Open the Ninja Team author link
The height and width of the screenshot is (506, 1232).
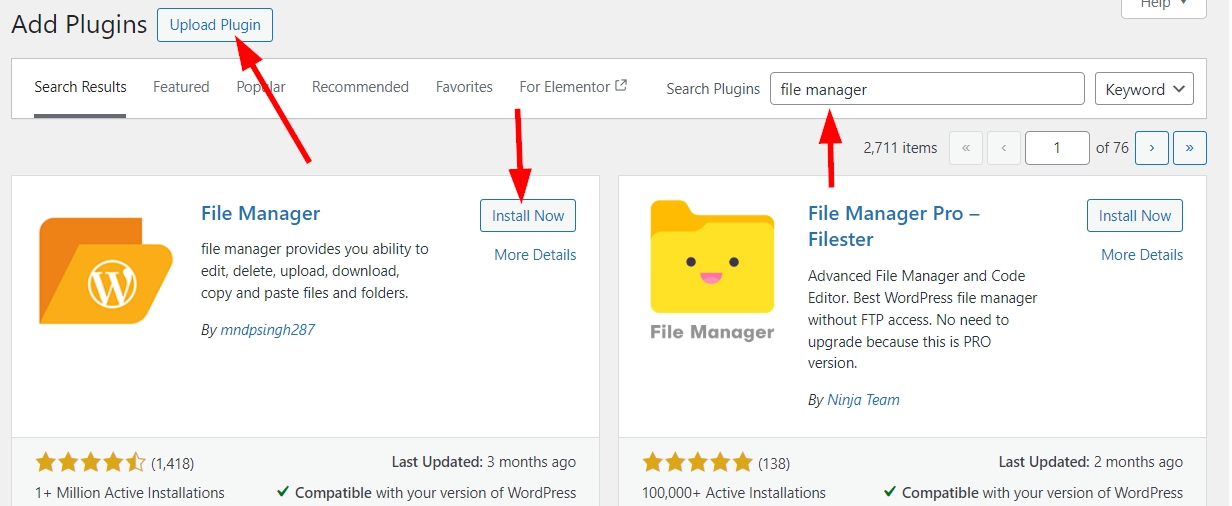[863, 400]
